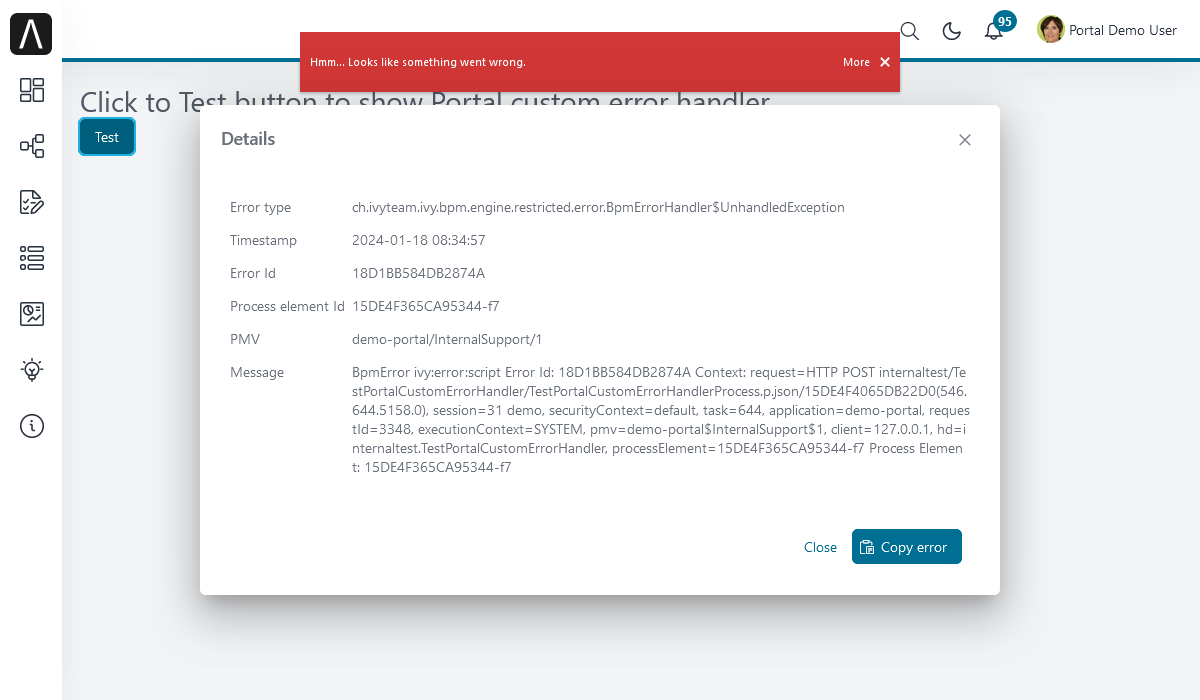1200x700 pixels.
Task: Open the Statistics chart icon in sidebar
Action: point(32,314)
